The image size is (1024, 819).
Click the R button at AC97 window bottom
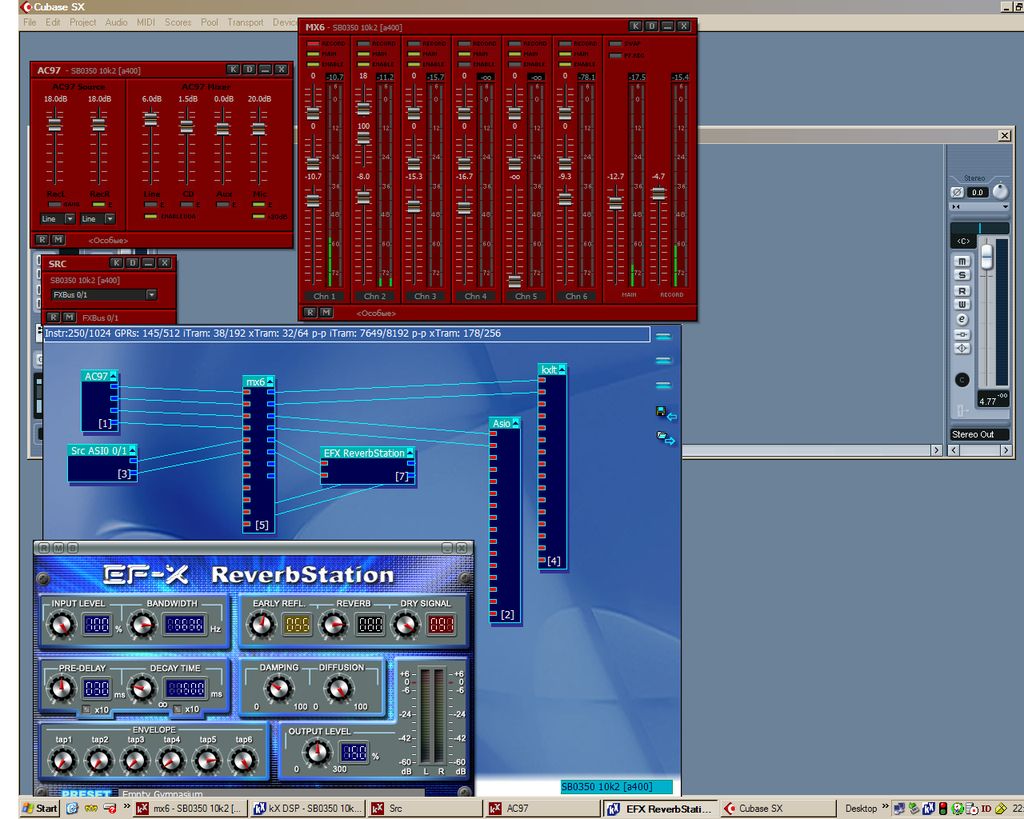[x=42, y=240]
